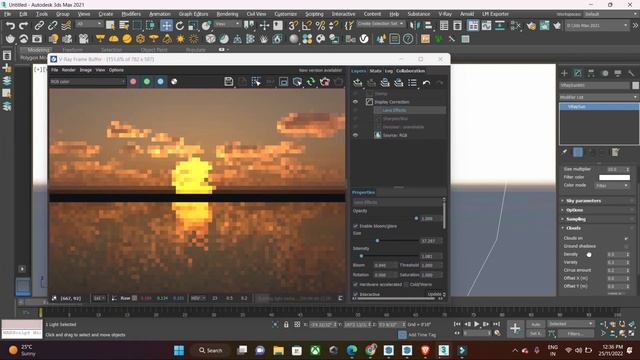Viewport: 640px width, 360px height.
Task: Remove modifier from stack trash icon
Action: coord(602,152)
